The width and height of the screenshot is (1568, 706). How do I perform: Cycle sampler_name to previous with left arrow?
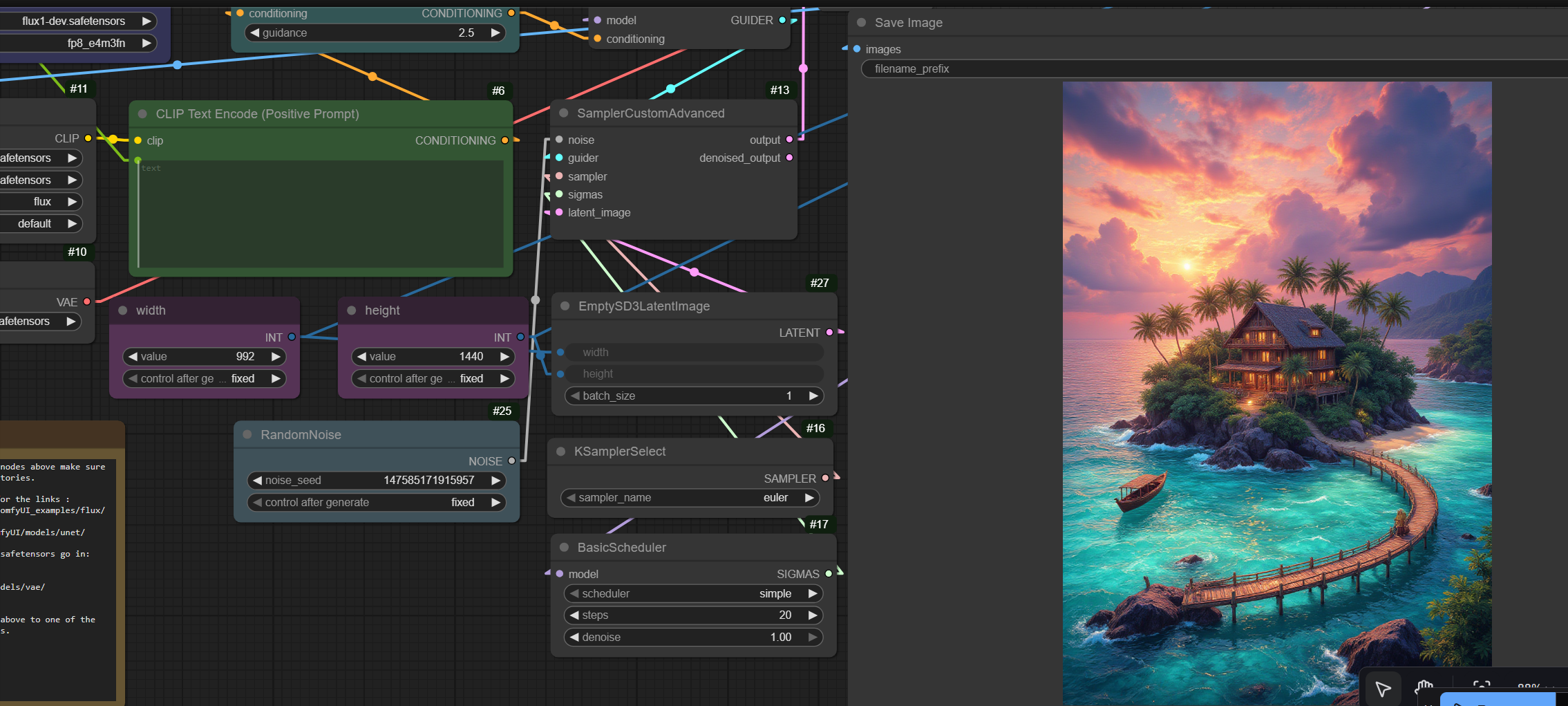coord(571,498)
